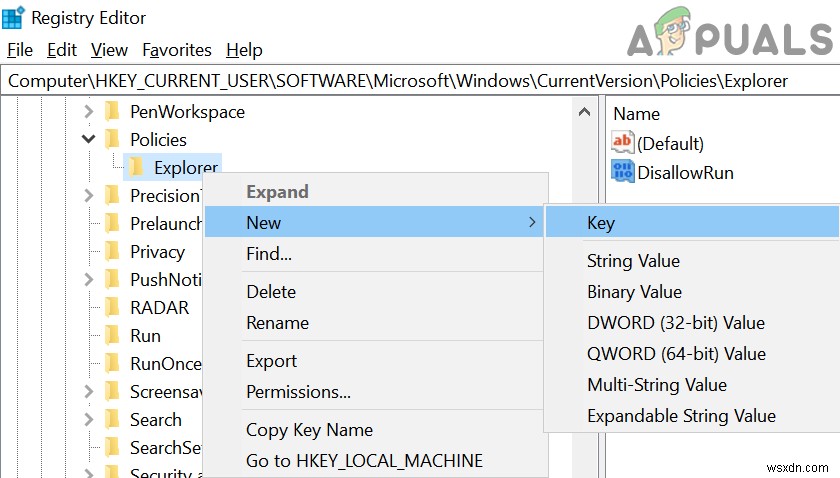Open the Edit menu
The width and height of the screenshot is (840, 478).
click(x=62, y=50)
